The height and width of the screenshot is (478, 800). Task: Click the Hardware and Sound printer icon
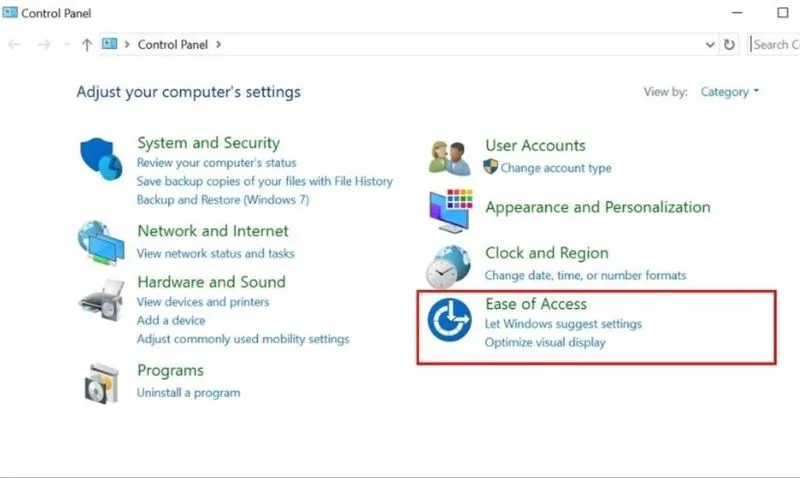(101, 298)
